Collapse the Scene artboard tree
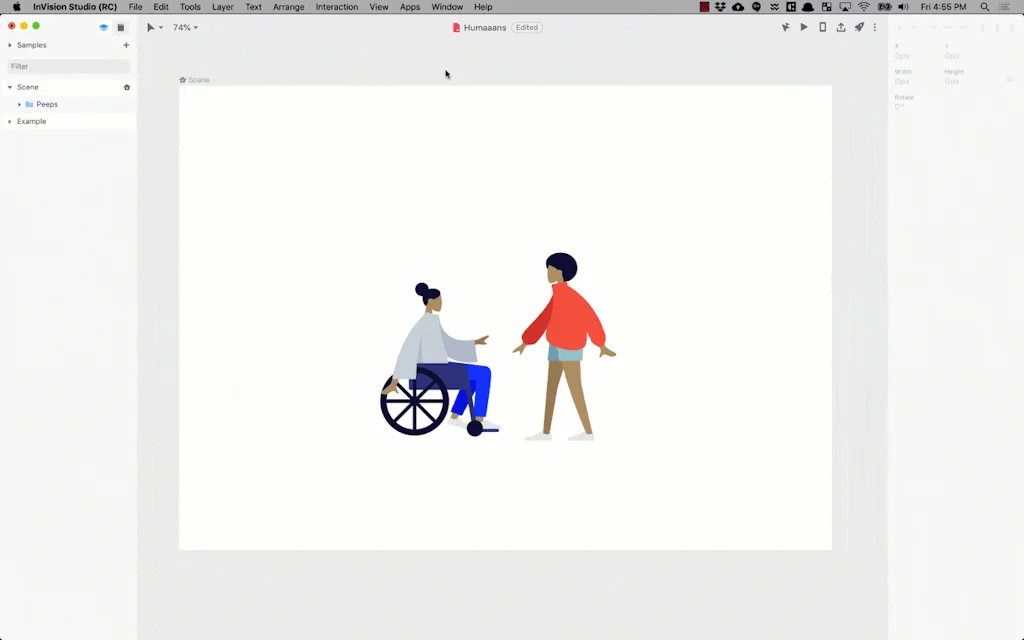This screenshot has width=1024, height=640. (10, 87)
